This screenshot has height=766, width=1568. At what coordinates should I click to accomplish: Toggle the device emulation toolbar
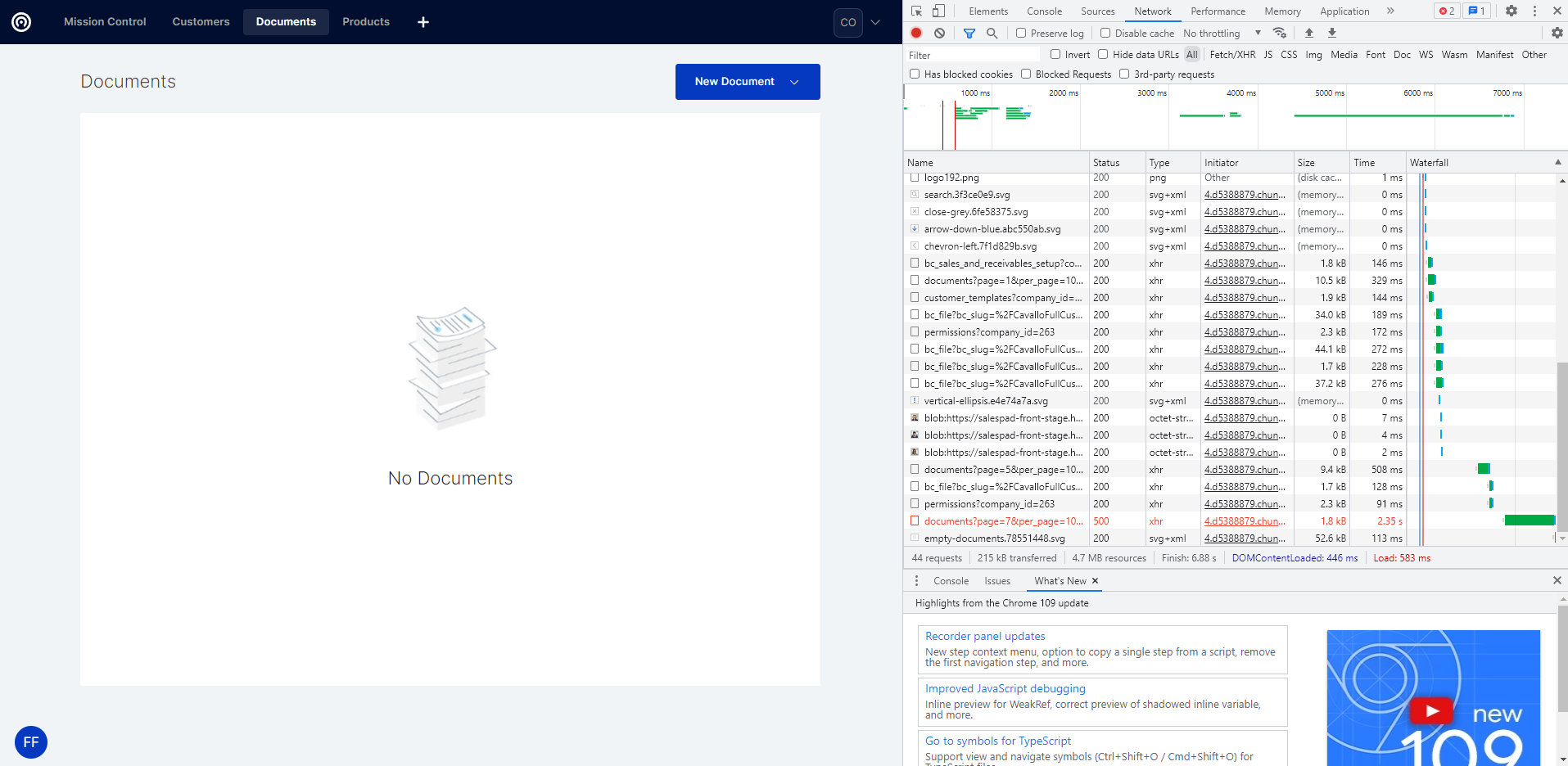coord(938,11)
